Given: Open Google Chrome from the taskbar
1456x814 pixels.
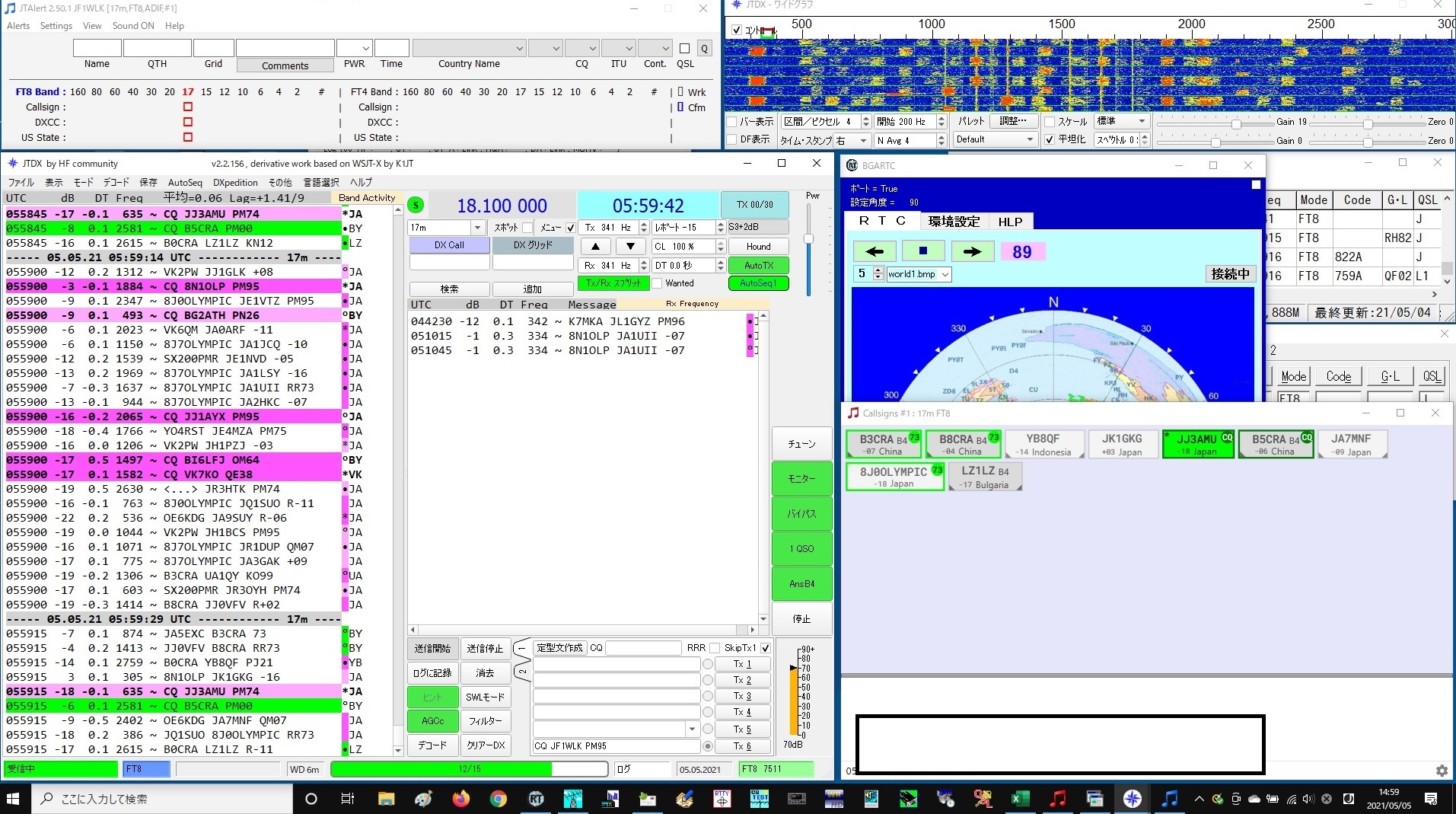Looking at the screenshot, I should pyautogui.click(x=498, y=798).
